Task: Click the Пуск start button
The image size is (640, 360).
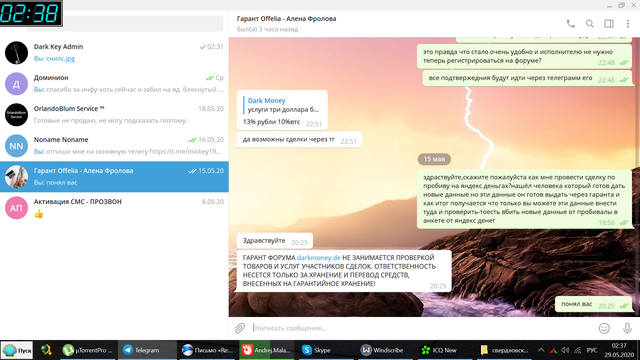Action: 17,350
